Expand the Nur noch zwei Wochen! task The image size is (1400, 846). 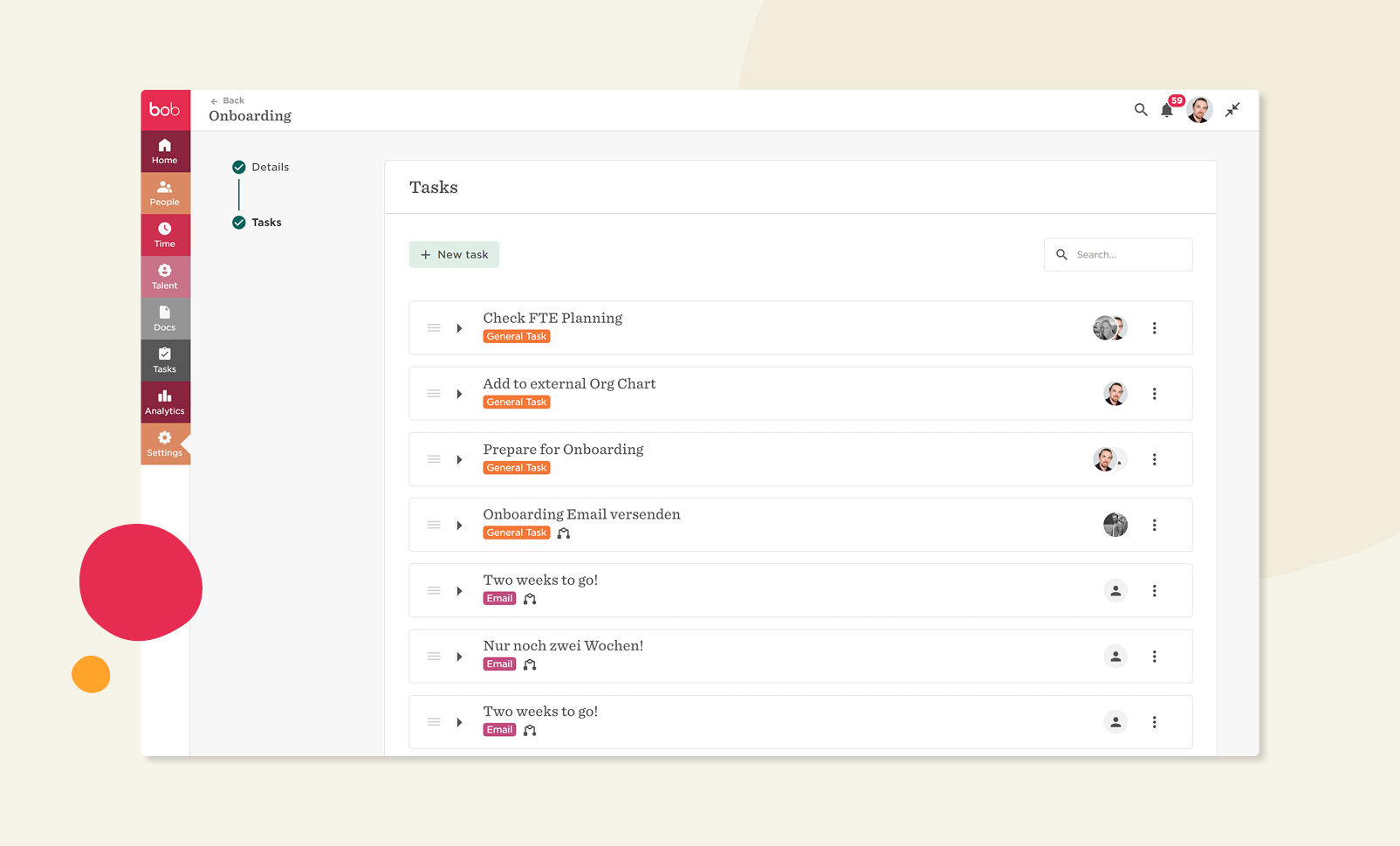(459, 657)
